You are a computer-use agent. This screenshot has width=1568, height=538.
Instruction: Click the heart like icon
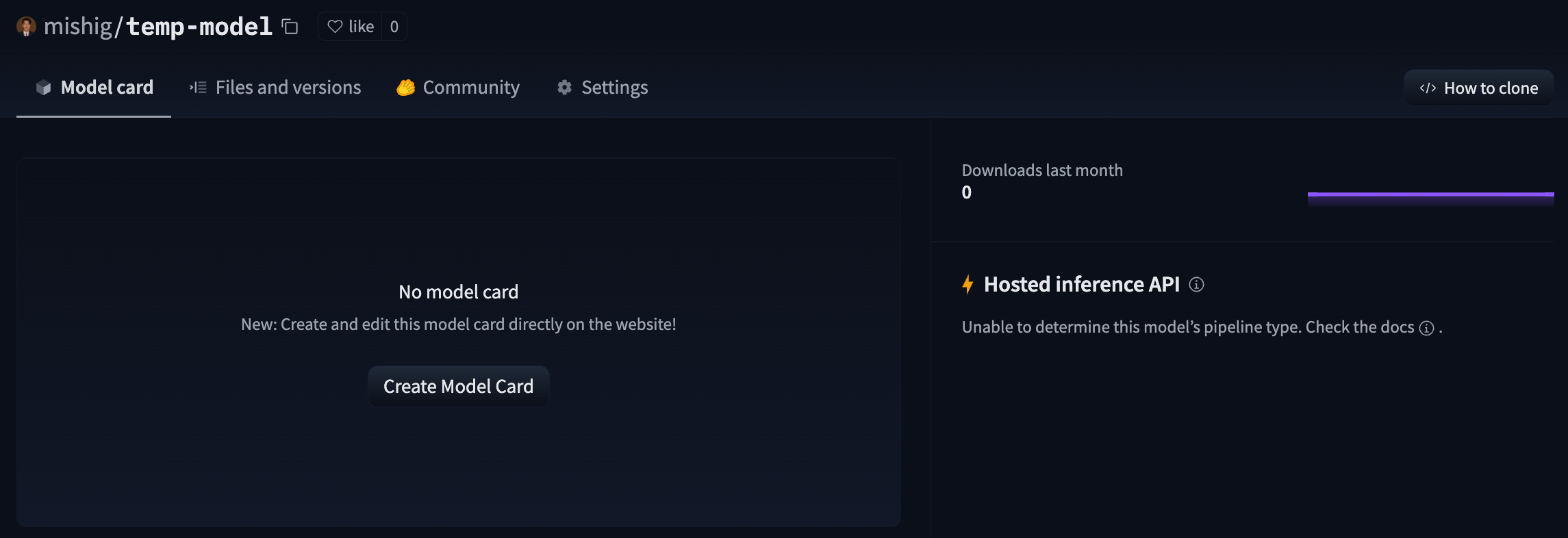(x=335, y=27)
